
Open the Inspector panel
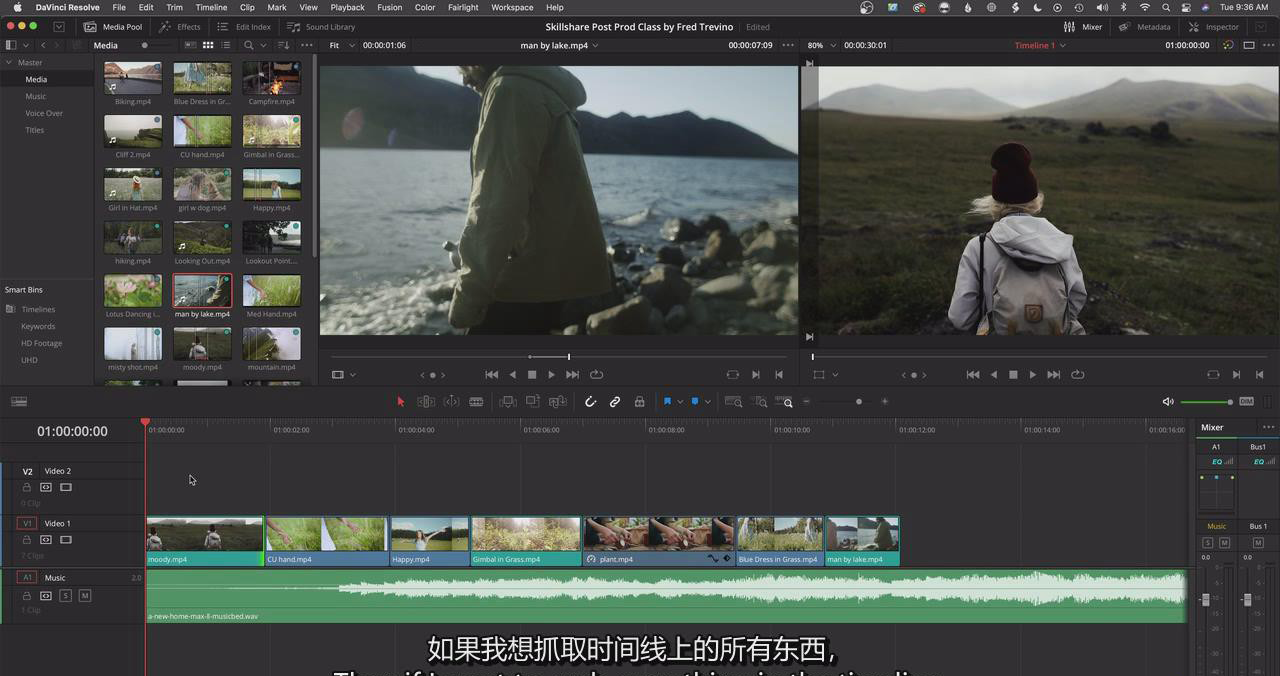[x=1214, y=27]
